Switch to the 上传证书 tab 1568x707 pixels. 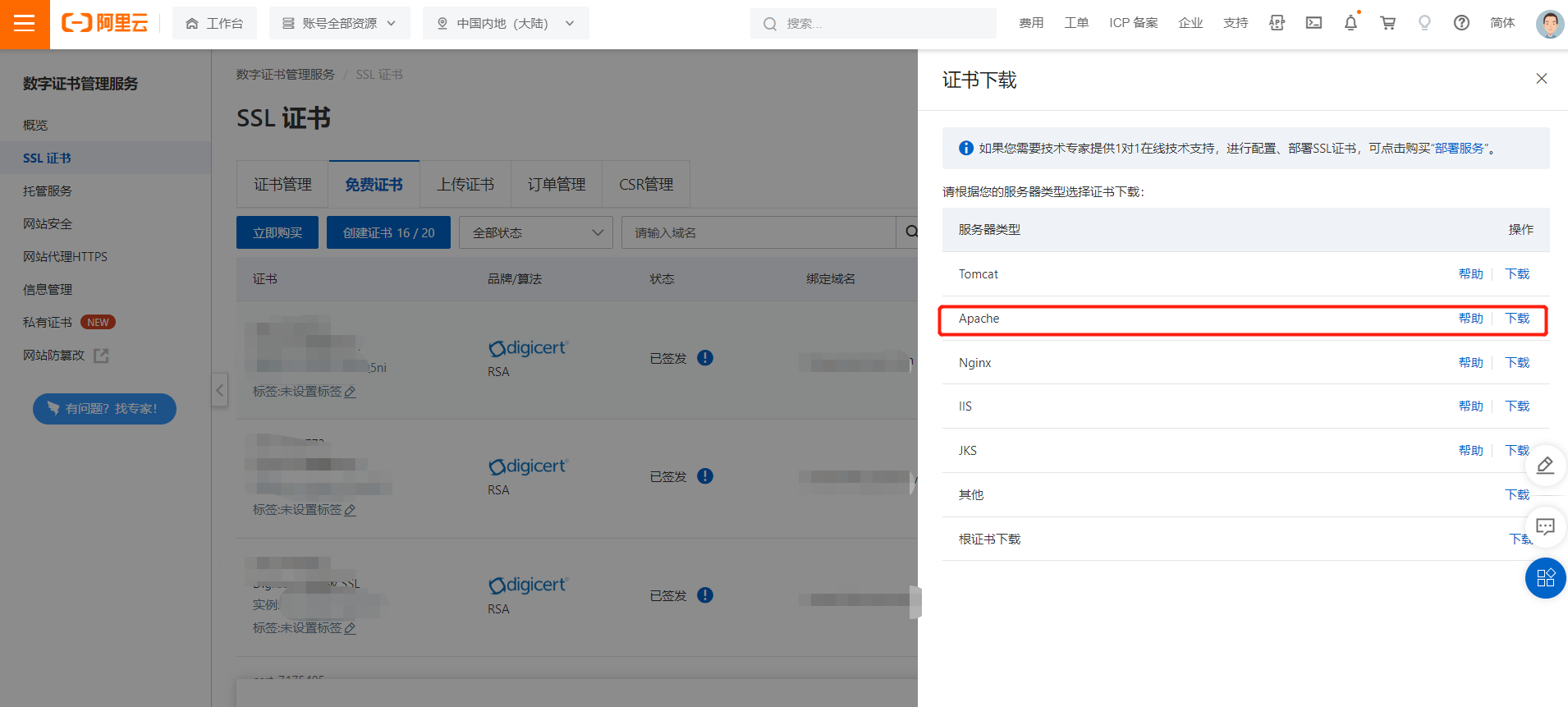coord(465,184)
